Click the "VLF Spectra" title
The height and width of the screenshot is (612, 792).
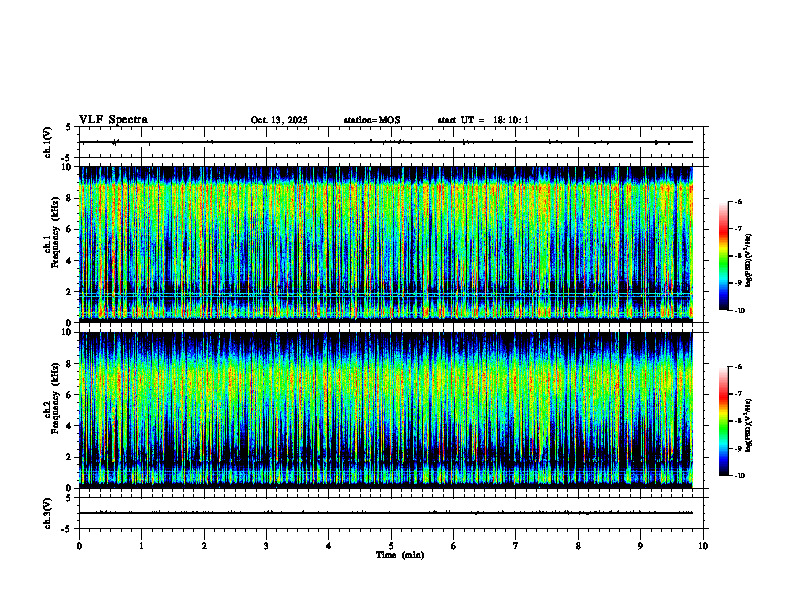tap(113, 120)
